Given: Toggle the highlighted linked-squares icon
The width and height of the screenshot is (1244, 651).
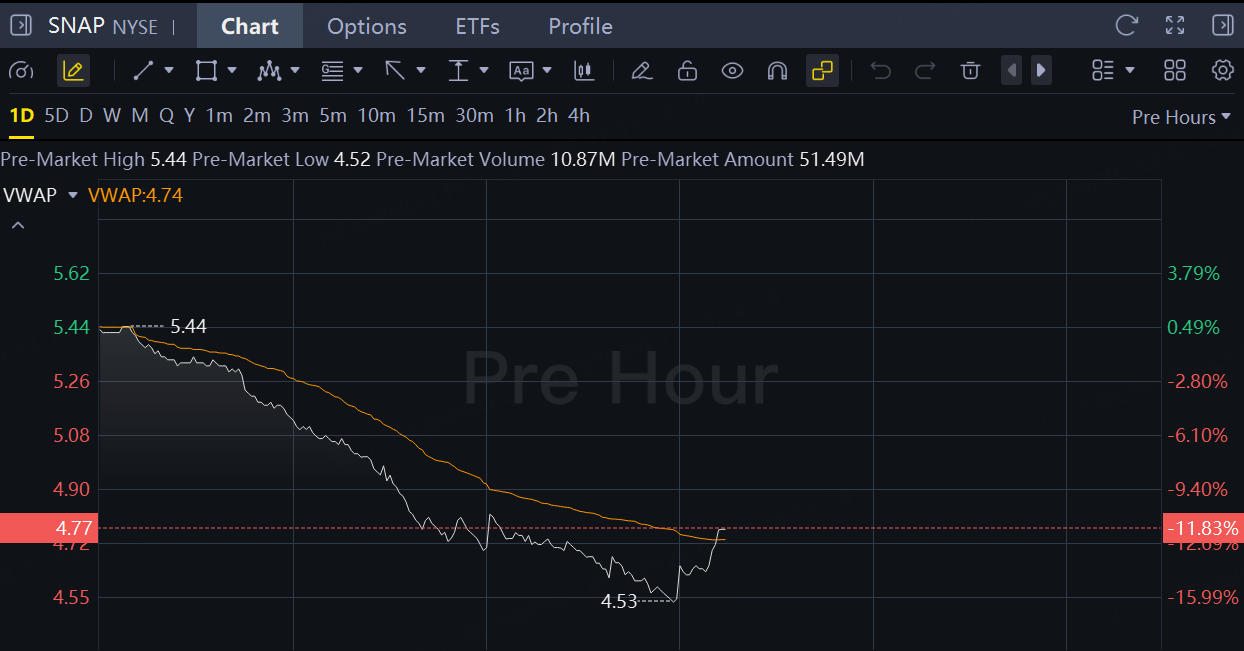Looking at the screenshot, I should pos(822,70).
